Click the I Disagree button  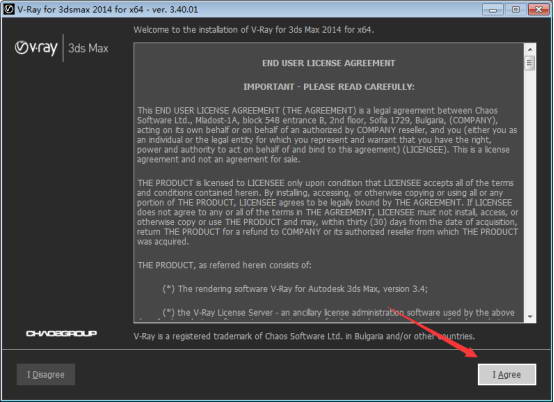pyautogui.click(x=46, y=374)
